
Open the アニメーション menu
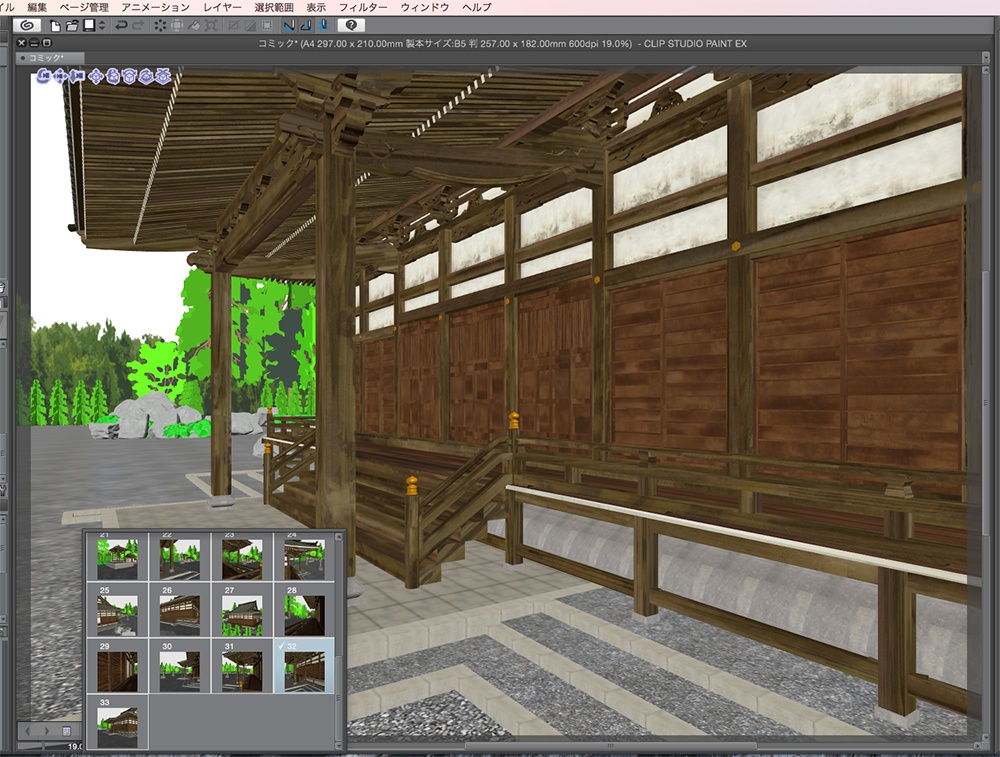coord(156,7)
